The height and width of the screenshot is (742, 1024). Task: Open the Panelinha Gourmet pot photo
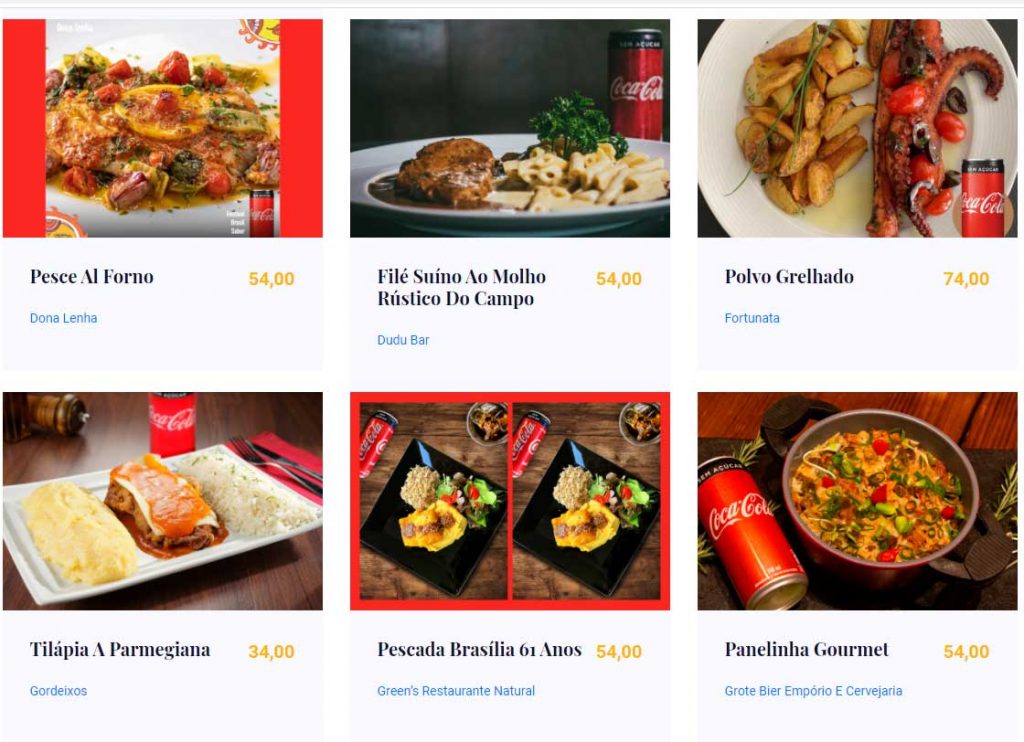(857, 501)
